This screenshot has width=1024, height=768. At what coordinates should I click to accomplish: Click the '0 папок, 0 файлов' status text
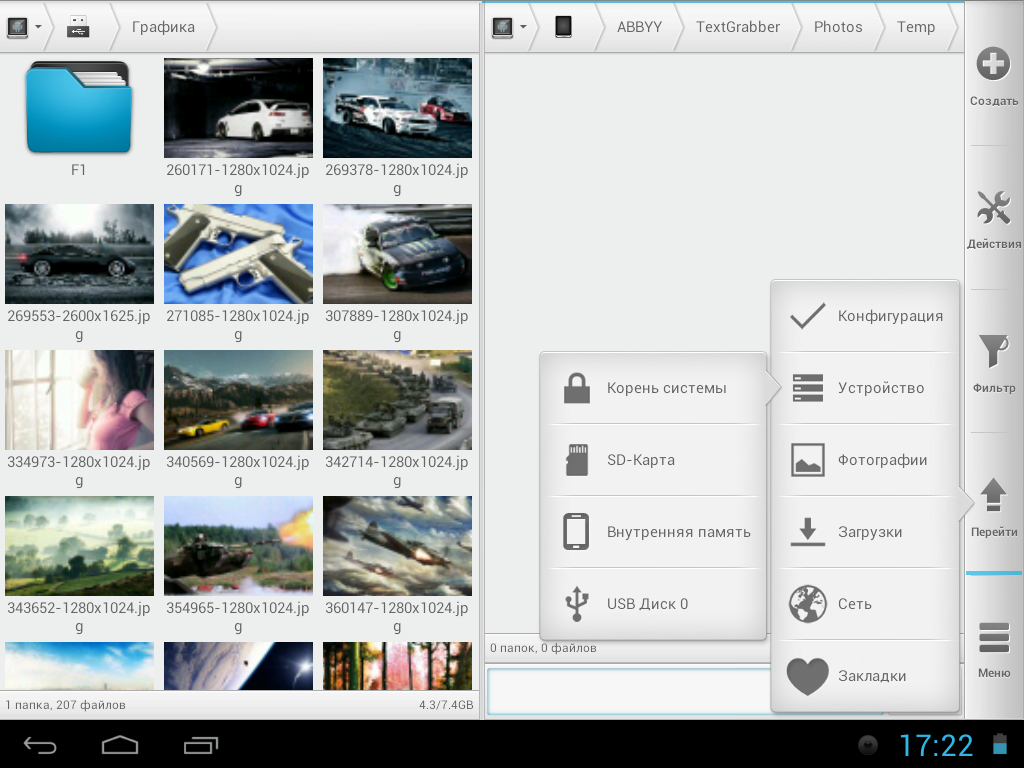[x=543, y=648]
